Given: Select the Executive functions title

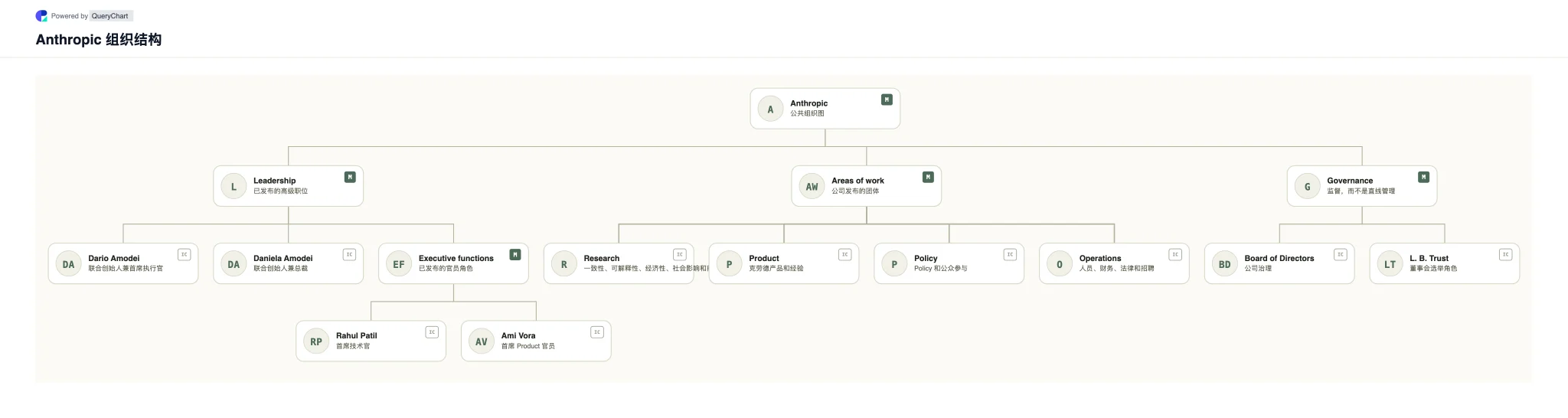Looking at the screenshot, I should pyautogui.click(x=456, y=258).
